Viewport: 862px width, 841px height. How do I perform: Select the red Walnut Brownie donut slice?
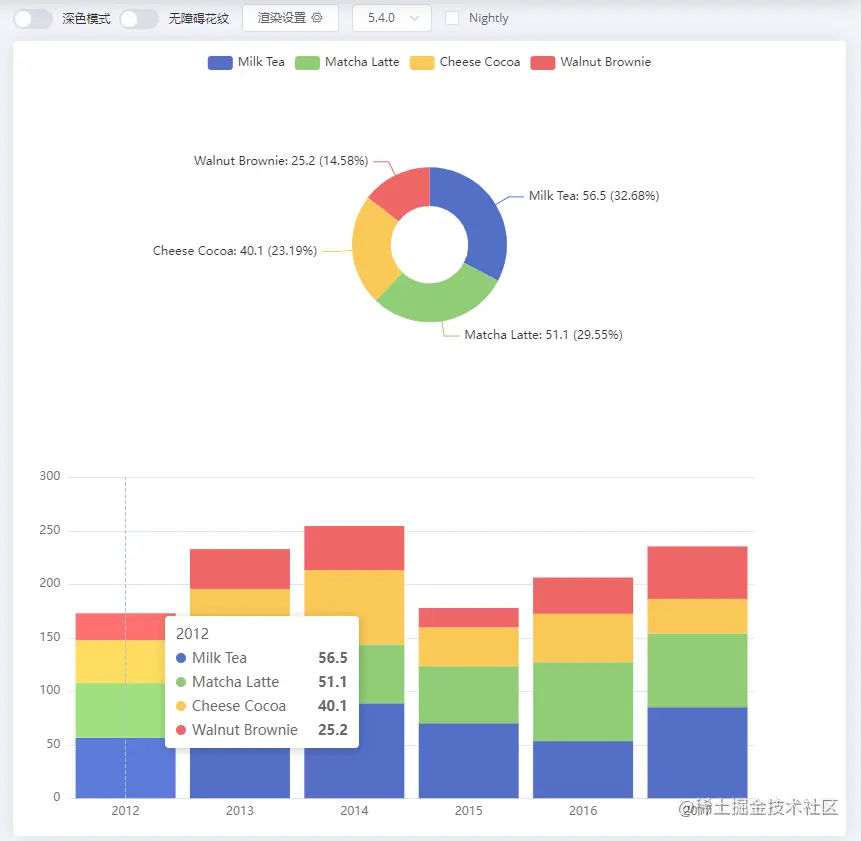tap(404, 190)
